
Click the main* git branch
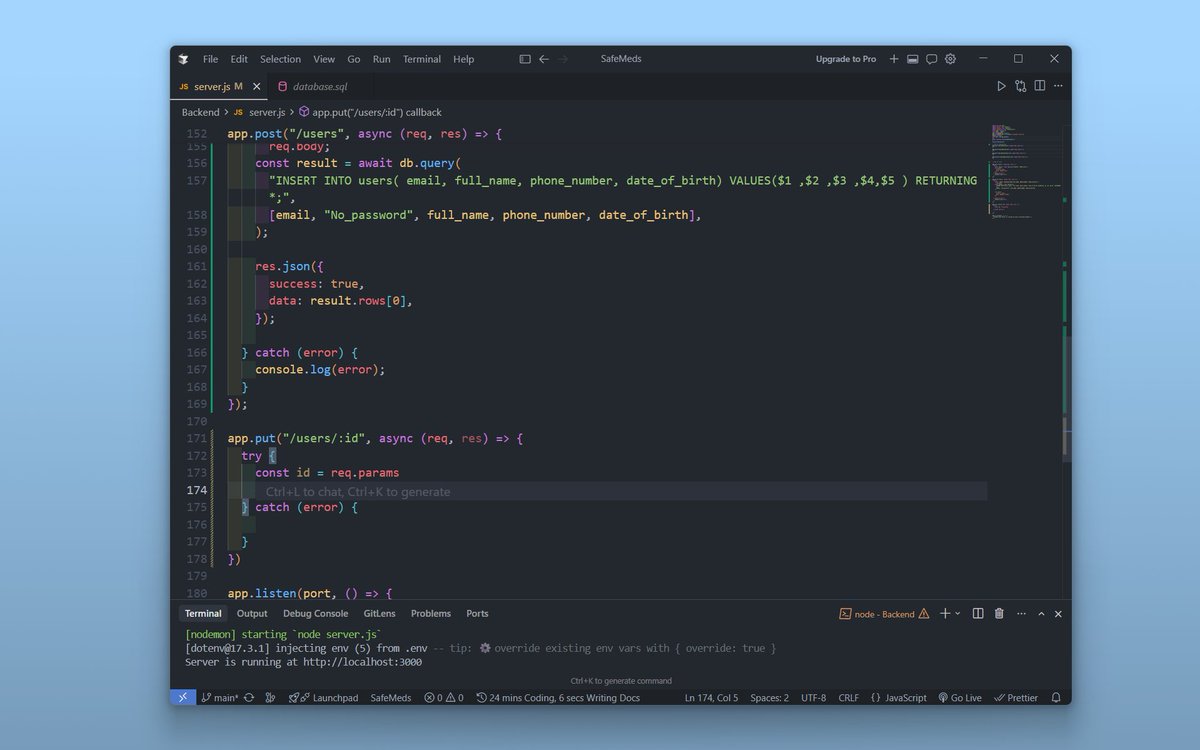click(220, 697)
